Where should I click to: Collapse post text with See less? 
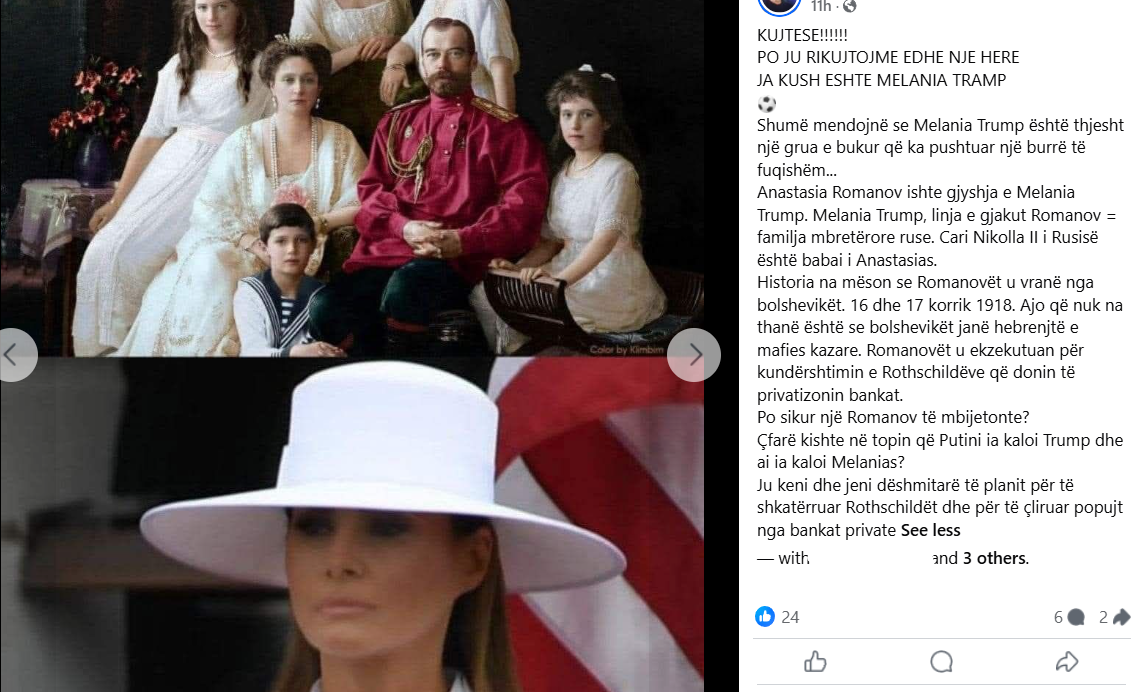[x=930, y=530]
